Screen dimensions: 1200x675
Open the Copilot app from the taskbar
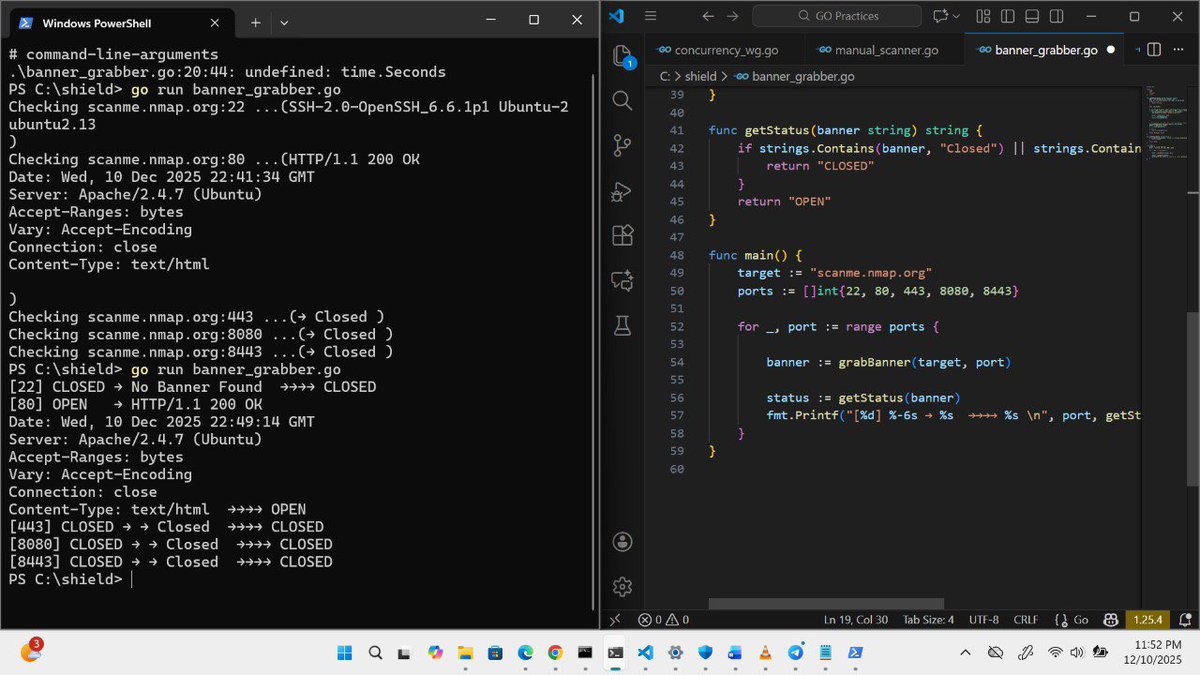coord(435,652)
